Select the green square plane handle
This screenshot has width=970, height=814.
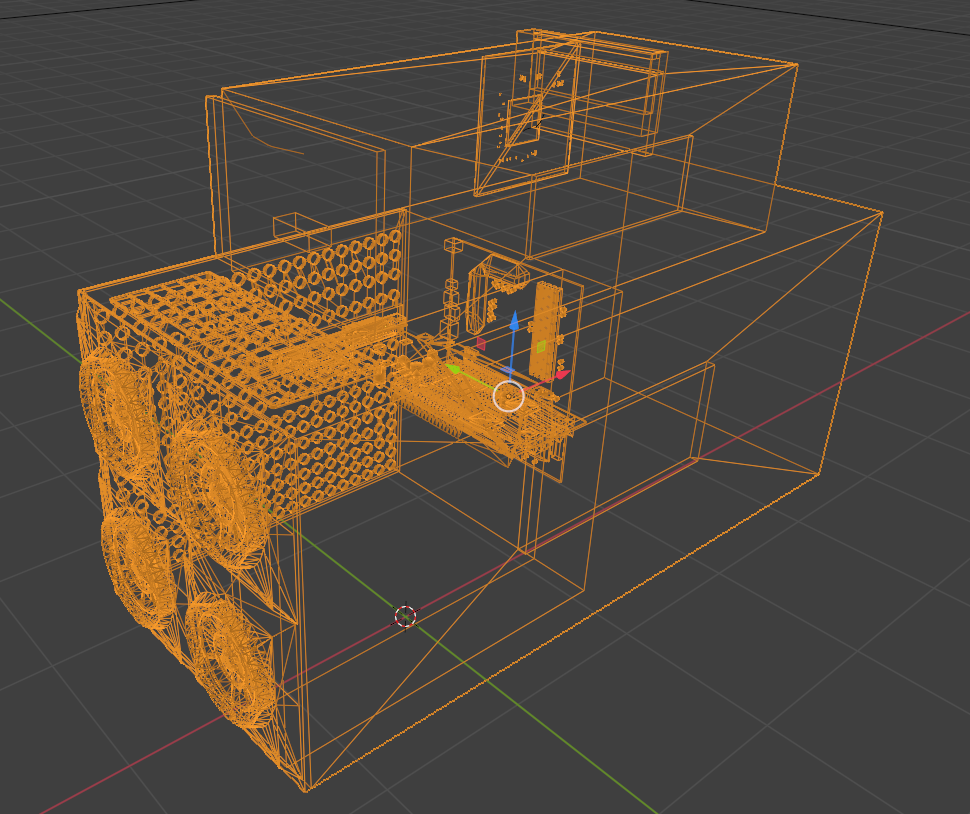(x=542, y=346)
